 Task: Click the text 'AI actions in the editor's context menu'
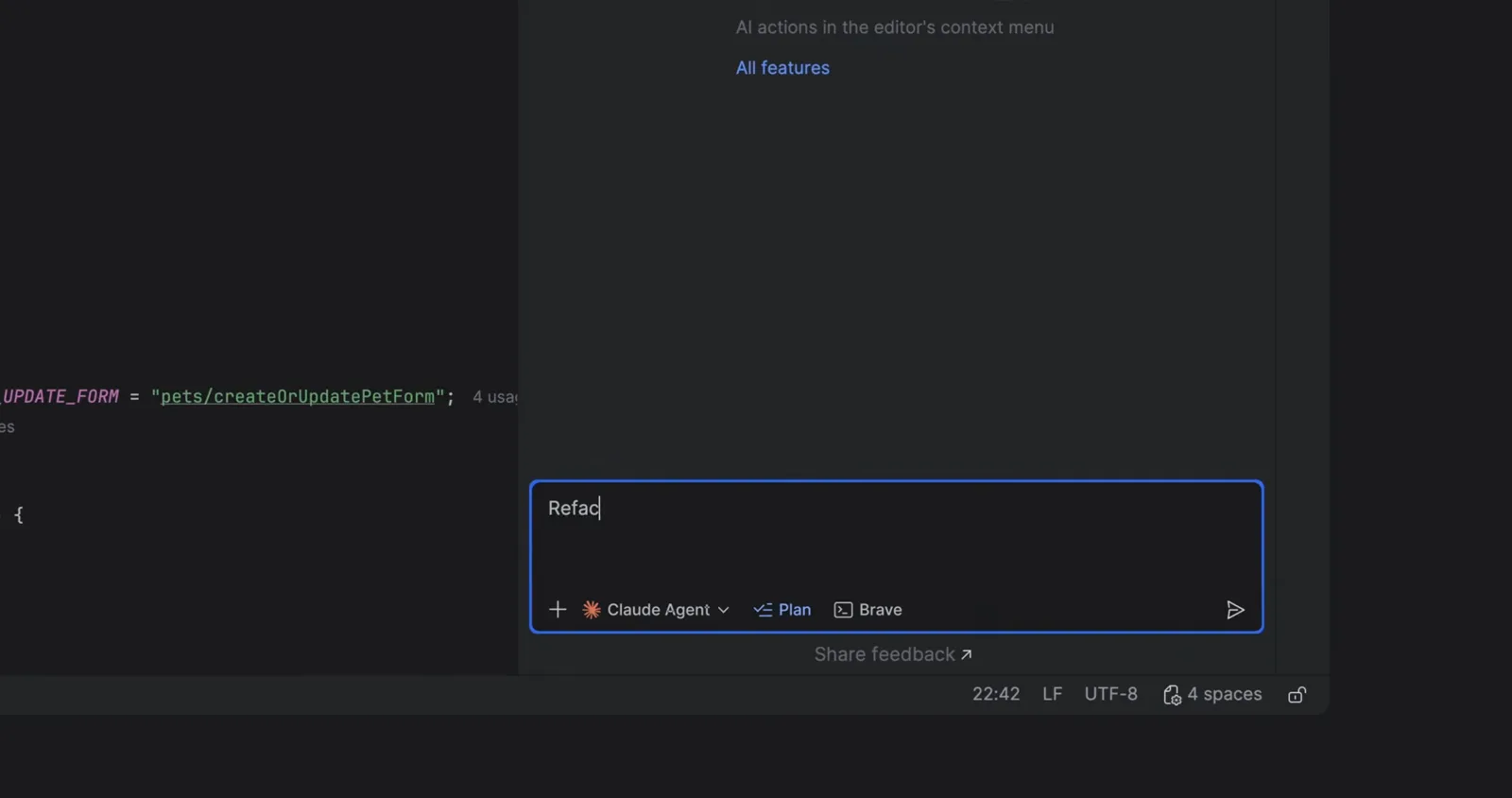[895, 27]
